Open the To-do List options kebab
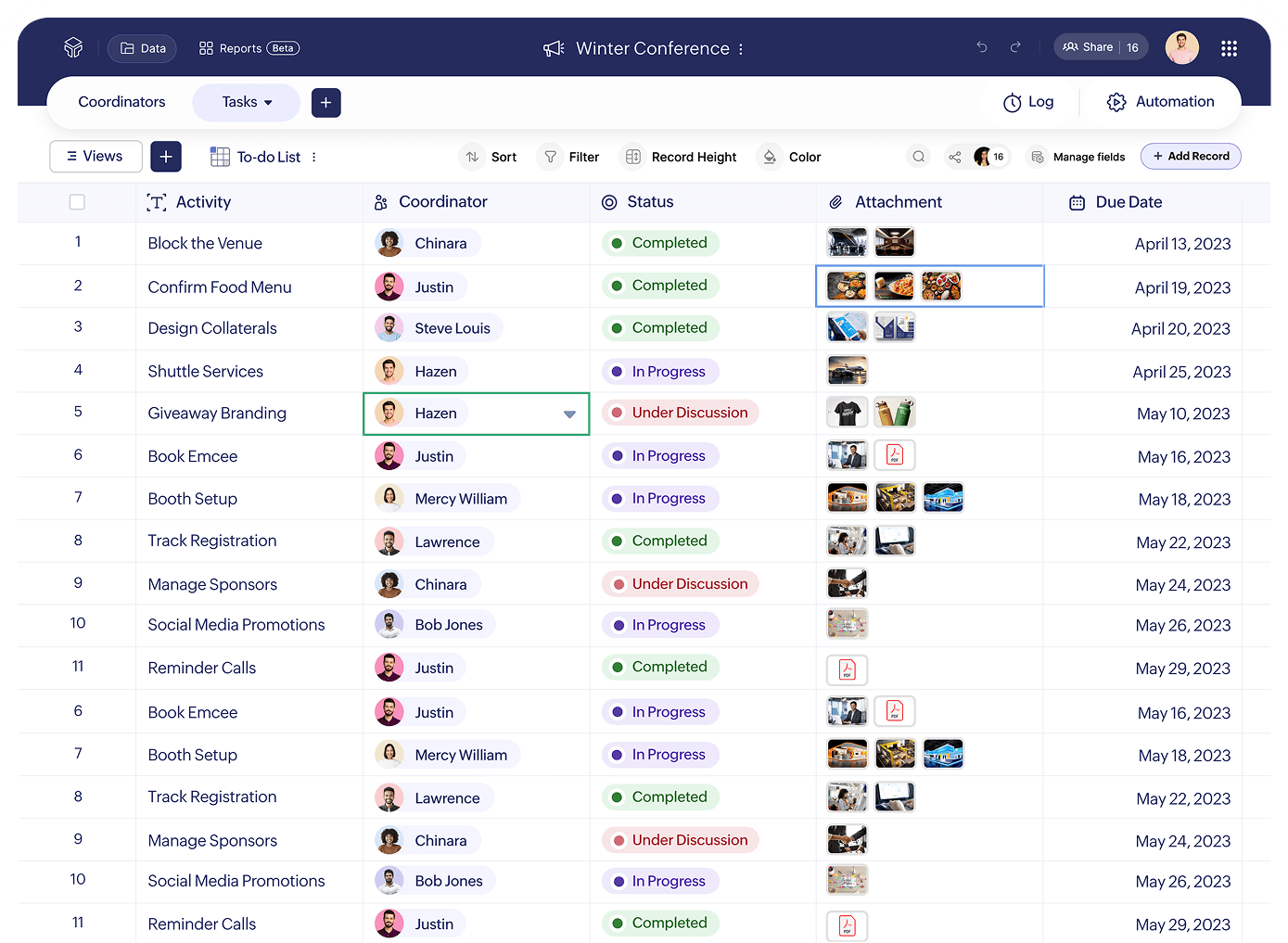The width and height of the screenshot is (1288, 943). pyautogui.click(x=314, y=158)
